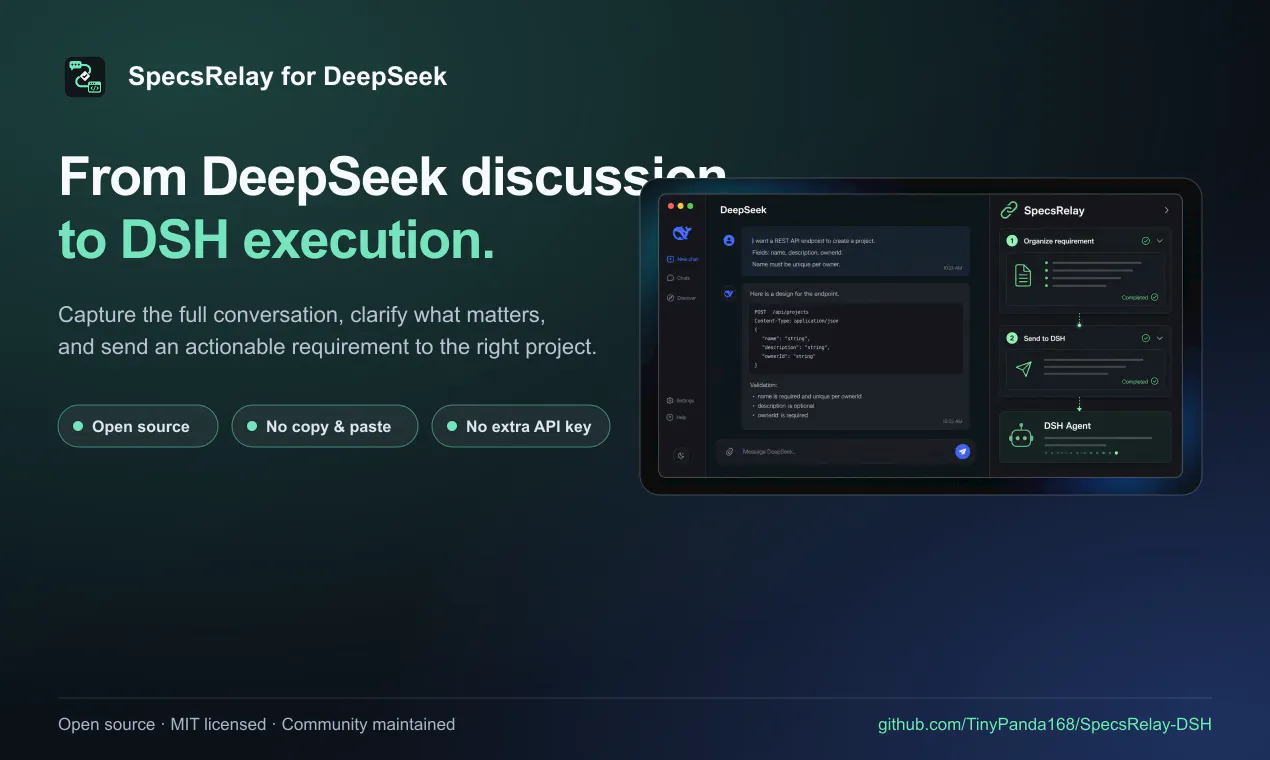Start a New chat in sidebar
The image size is (1270, 760).
point(682,259)
